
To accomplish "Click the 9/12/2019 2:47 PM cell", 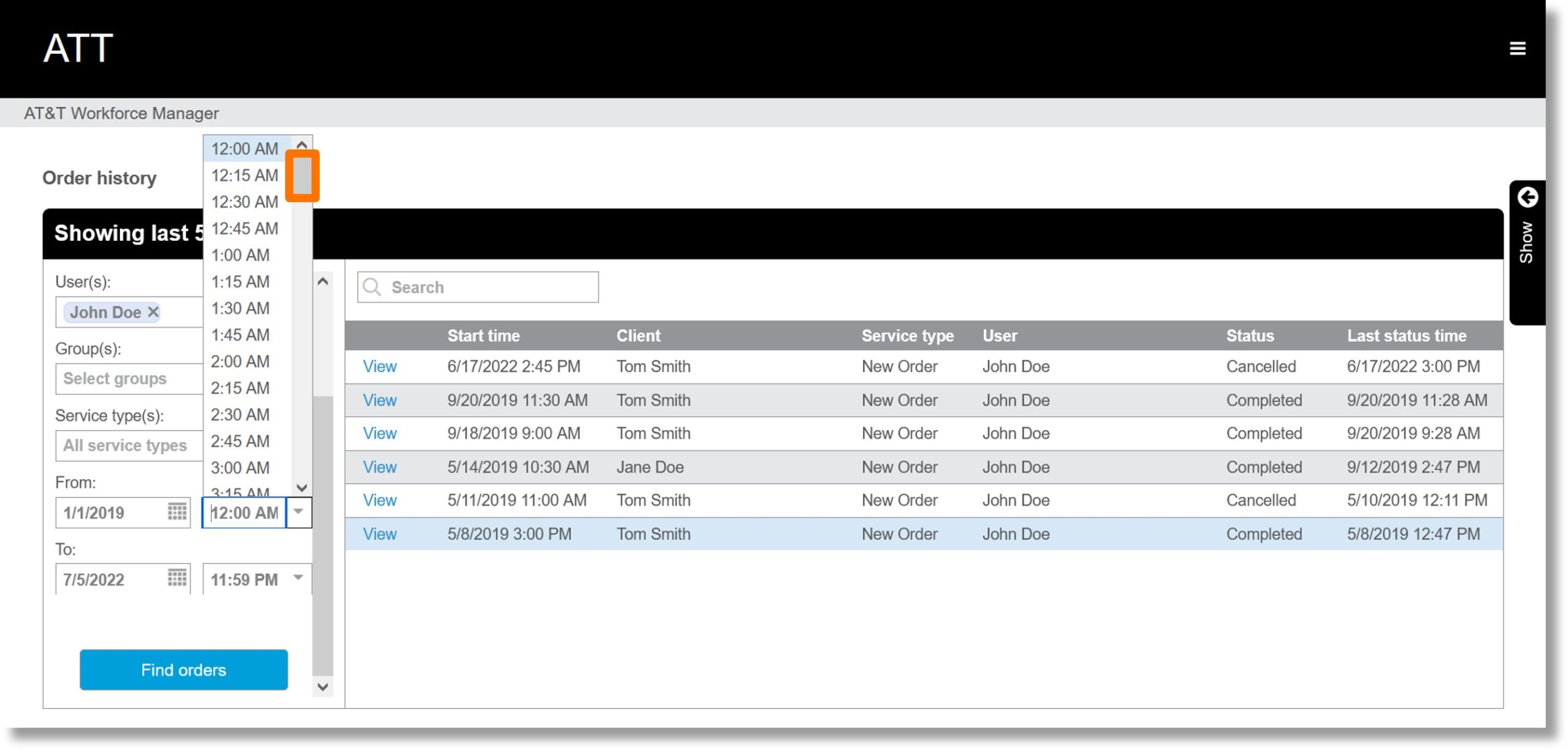I will tap(1412, 467).
